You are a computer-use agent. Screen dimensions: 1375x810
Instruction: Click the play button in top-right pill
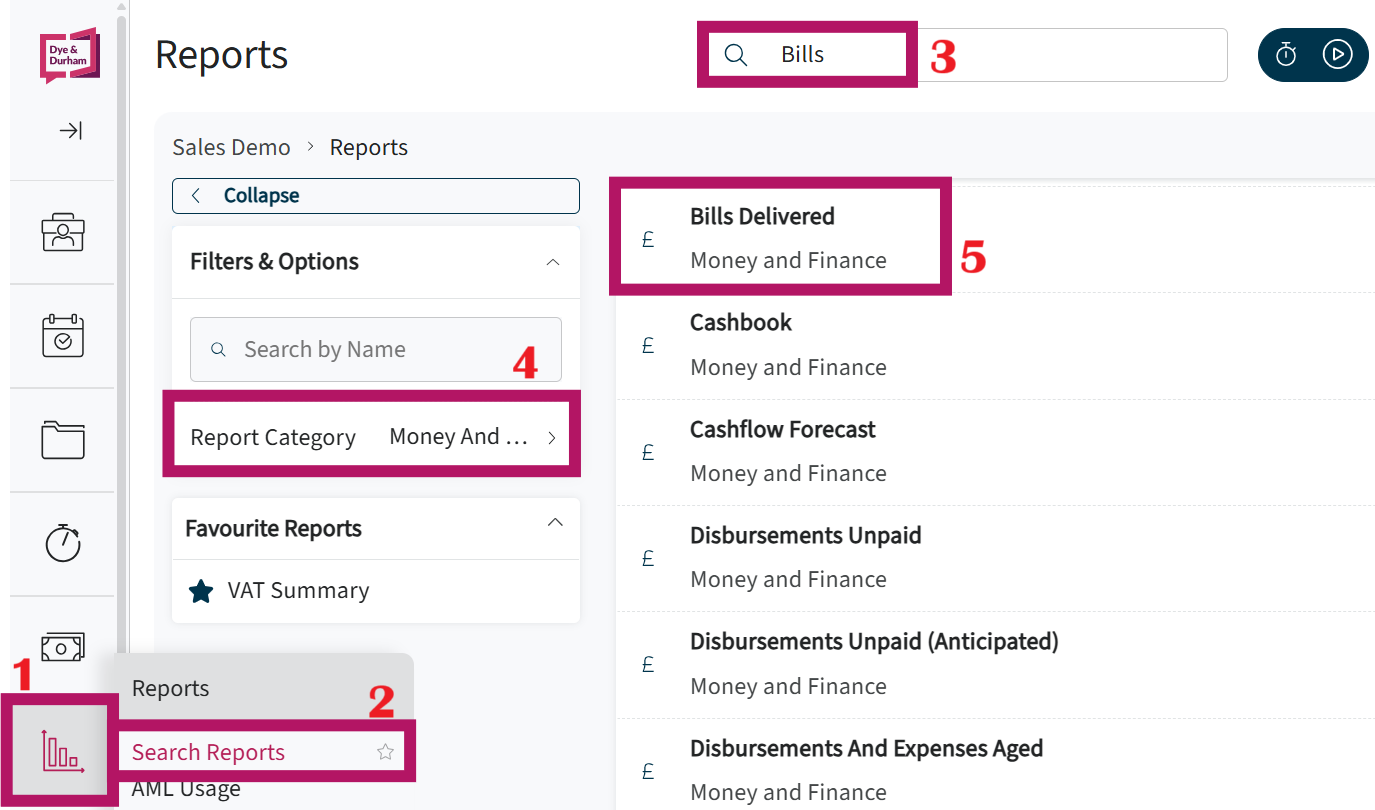1337,54
